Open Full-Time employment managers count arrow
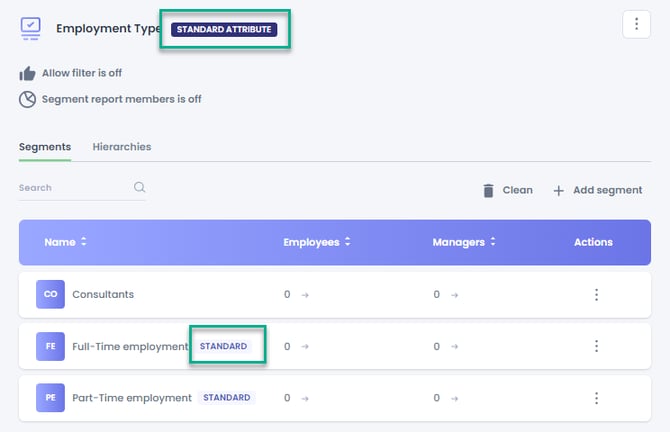670x432 pixels. (x=455, y=346)
